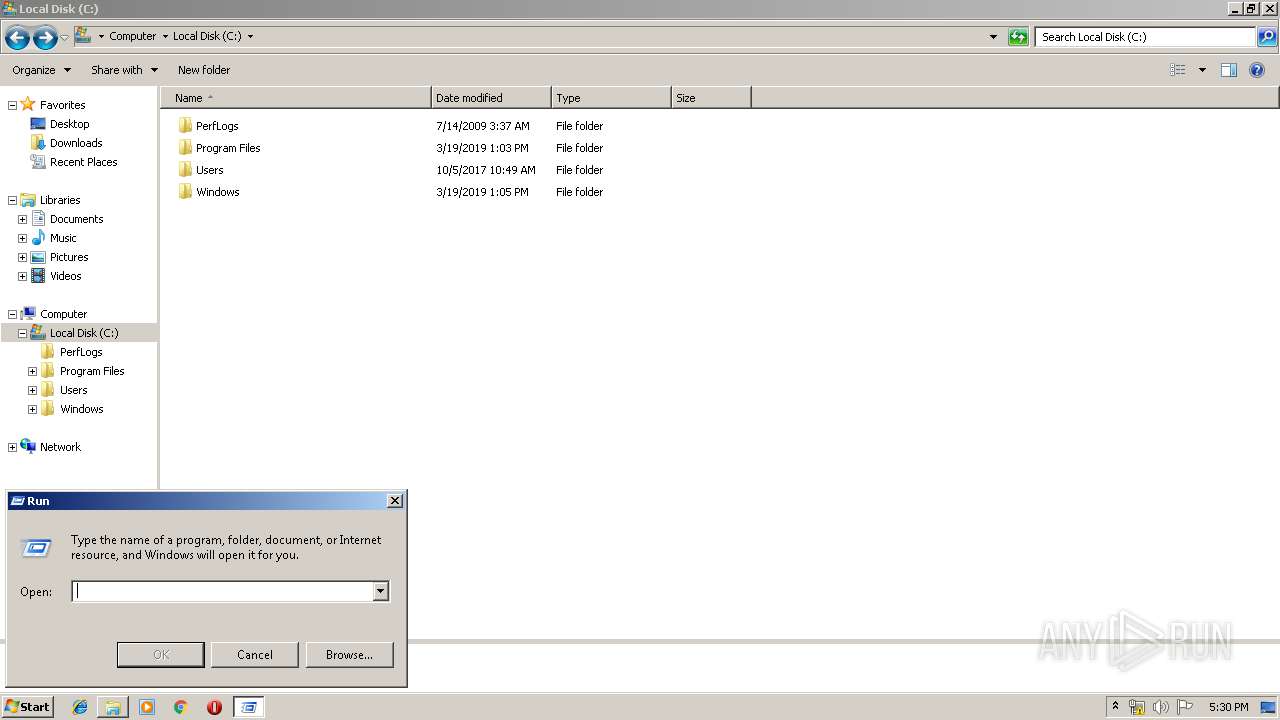Click the Search Local Disk (C:) box
The height and width of the screenshot is (720, 1280).
pyautogui.click(x=1145, y=37)
